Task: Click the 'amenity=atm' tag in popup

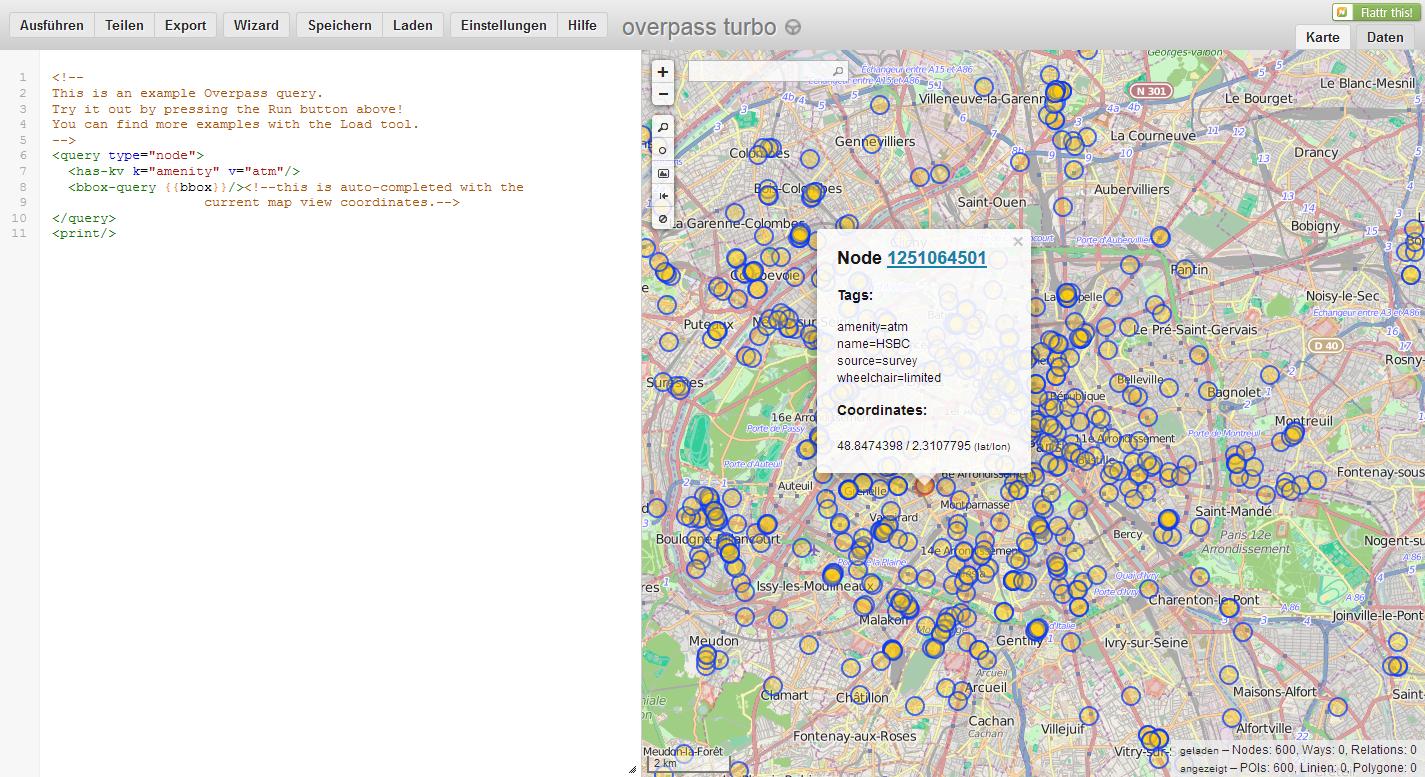Action: tap(872, 327)
